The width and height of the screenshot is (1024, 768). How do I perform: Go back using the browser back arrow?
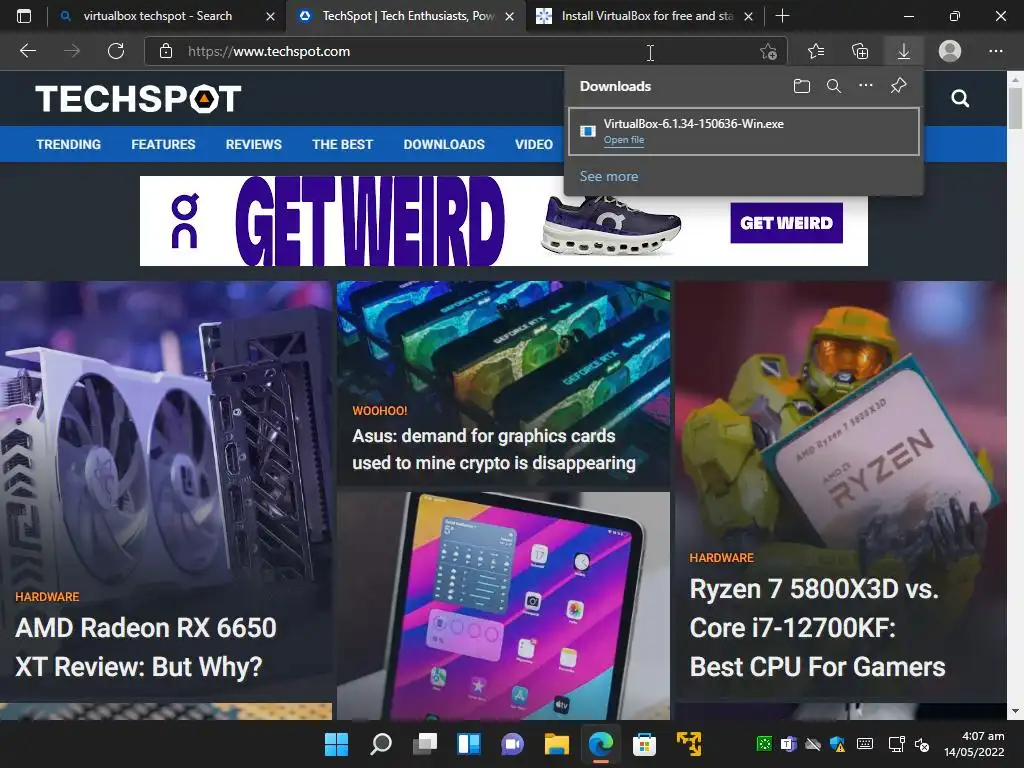click(28, 51)
